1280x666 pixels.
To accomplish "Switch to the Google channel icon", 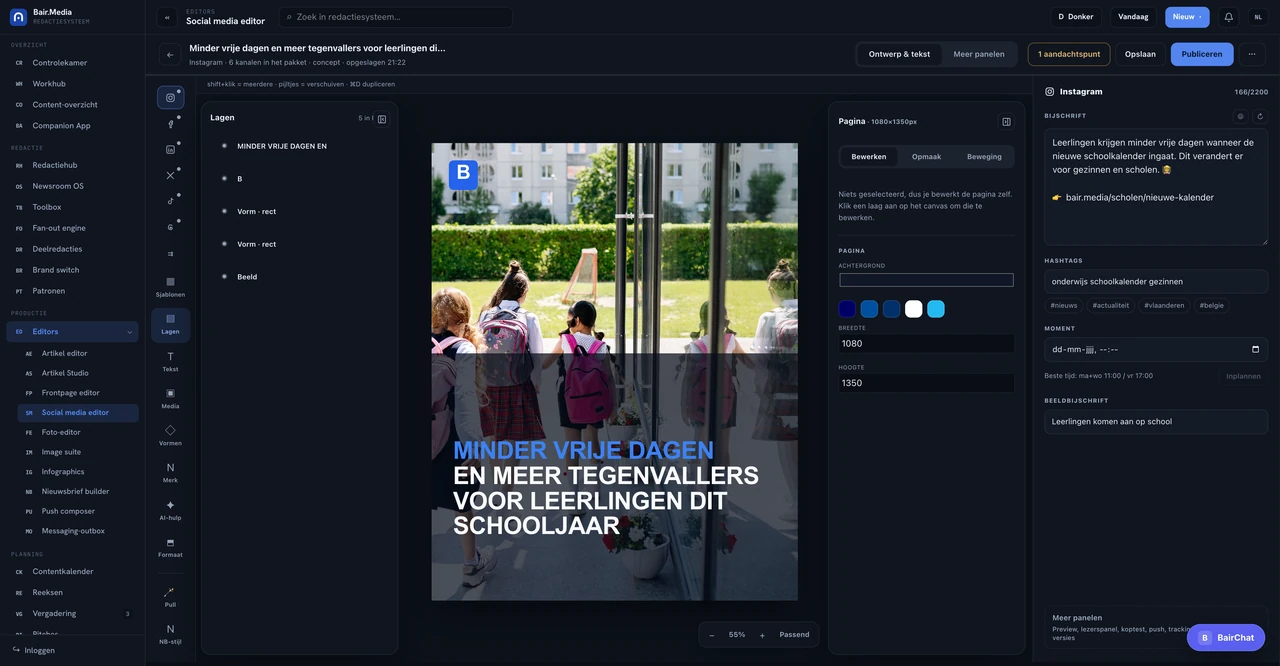I will click(x=170, y=227).
